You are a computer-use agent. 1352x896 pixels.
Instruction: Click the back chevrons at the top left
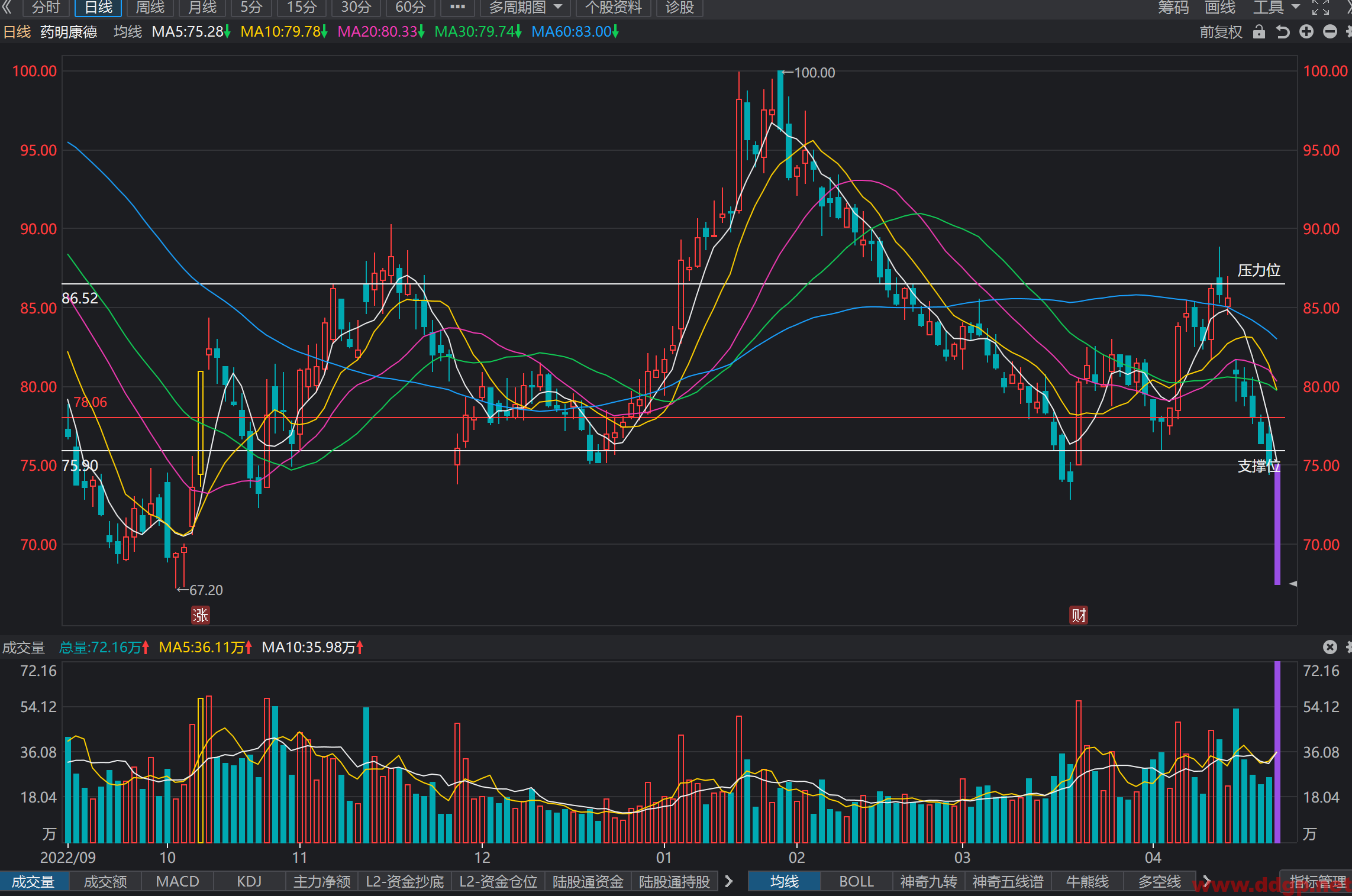[x=7, y=7]
